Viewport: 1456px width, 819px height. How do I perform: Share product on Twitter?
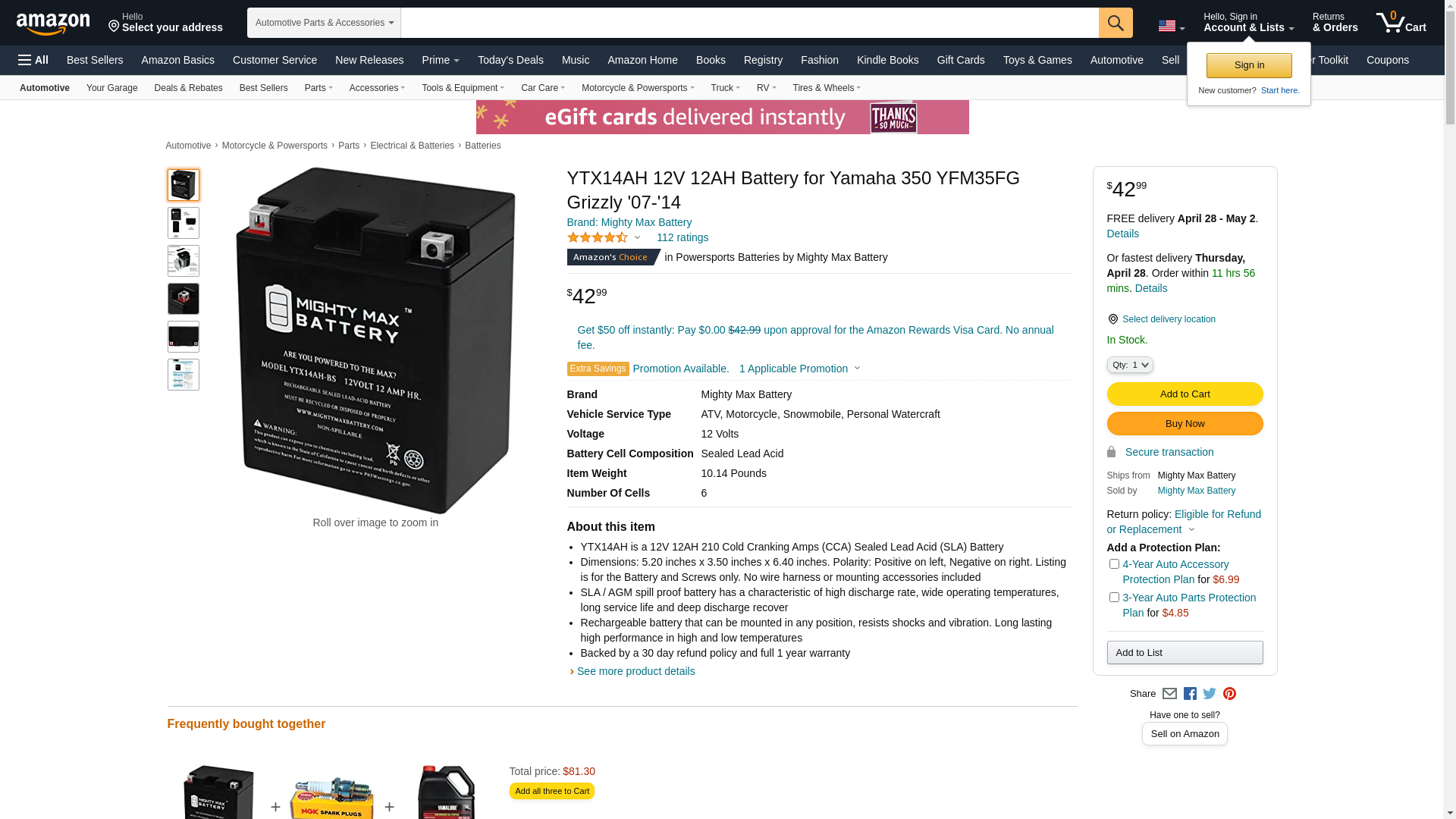tap(1210, 694)
